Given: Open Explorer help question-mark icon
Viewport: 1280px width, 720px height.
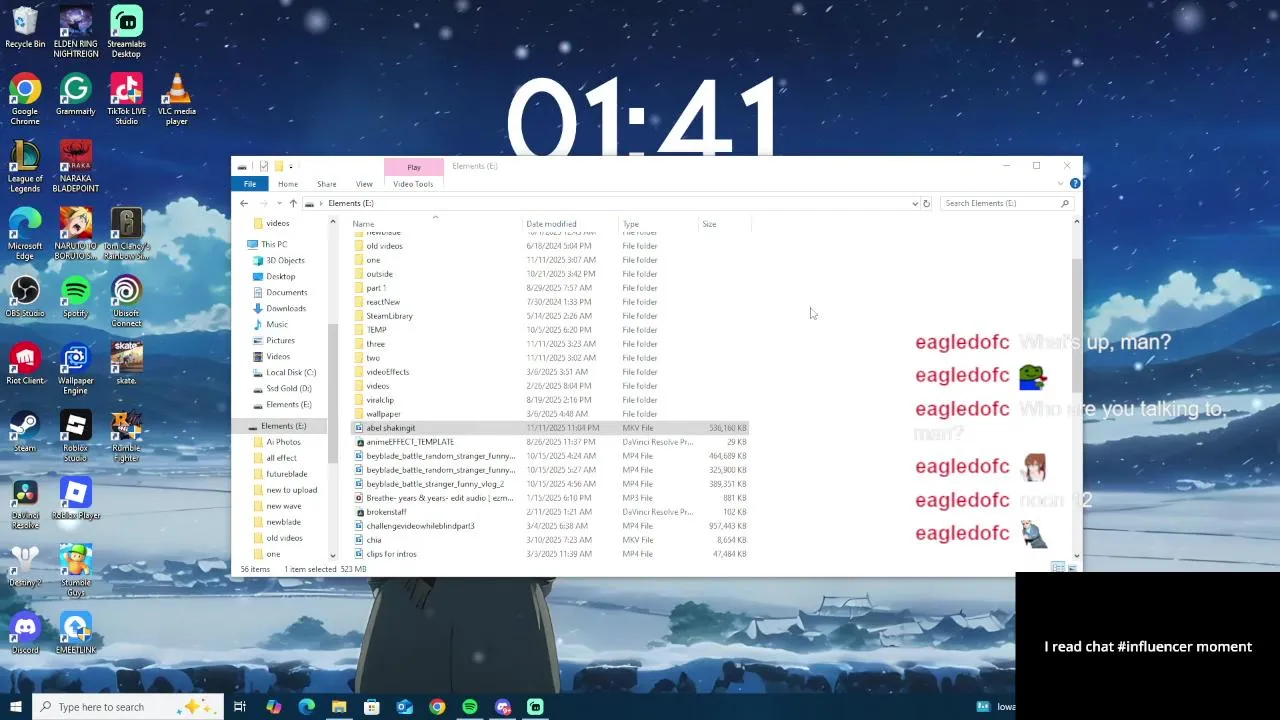Looking at the screenshot, I should click(1075, 183).
